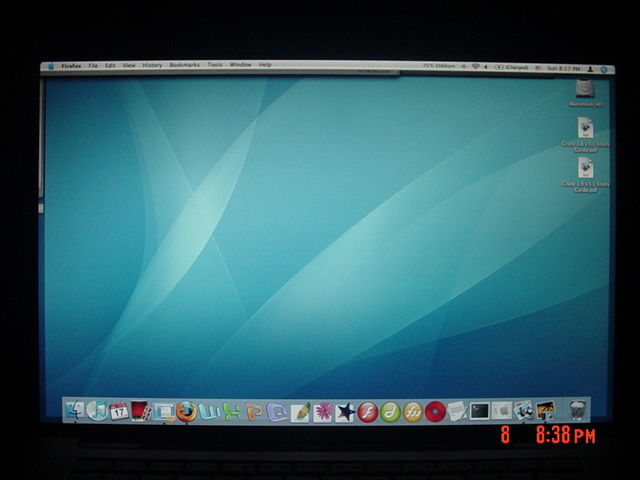Click the temperature and fan rpm readout
The height and width of the screenshot is (480, 640).
(x=439, y=66)
